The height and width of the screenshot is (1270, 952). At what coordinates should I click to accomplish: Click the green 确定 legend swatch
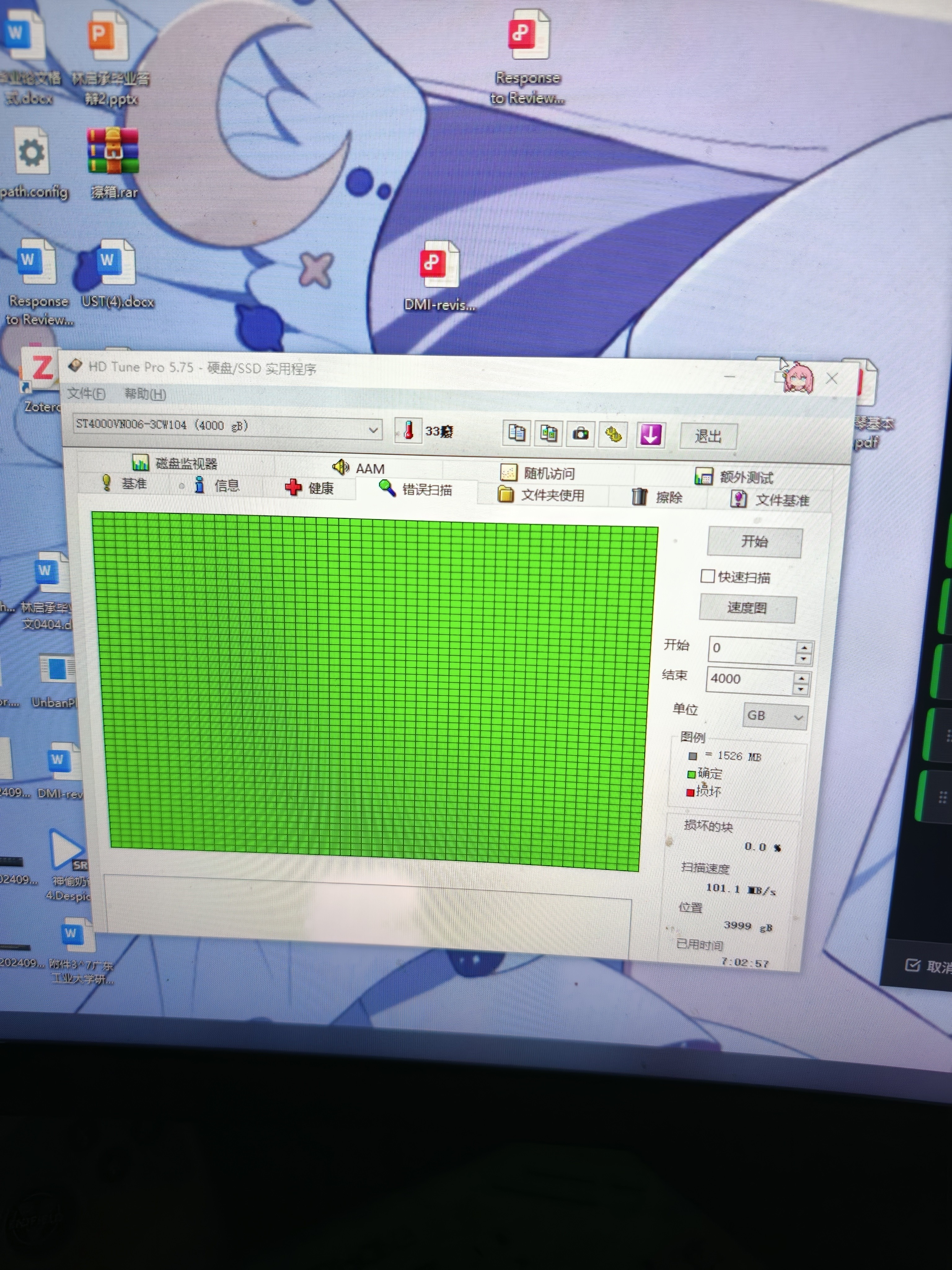691,775
